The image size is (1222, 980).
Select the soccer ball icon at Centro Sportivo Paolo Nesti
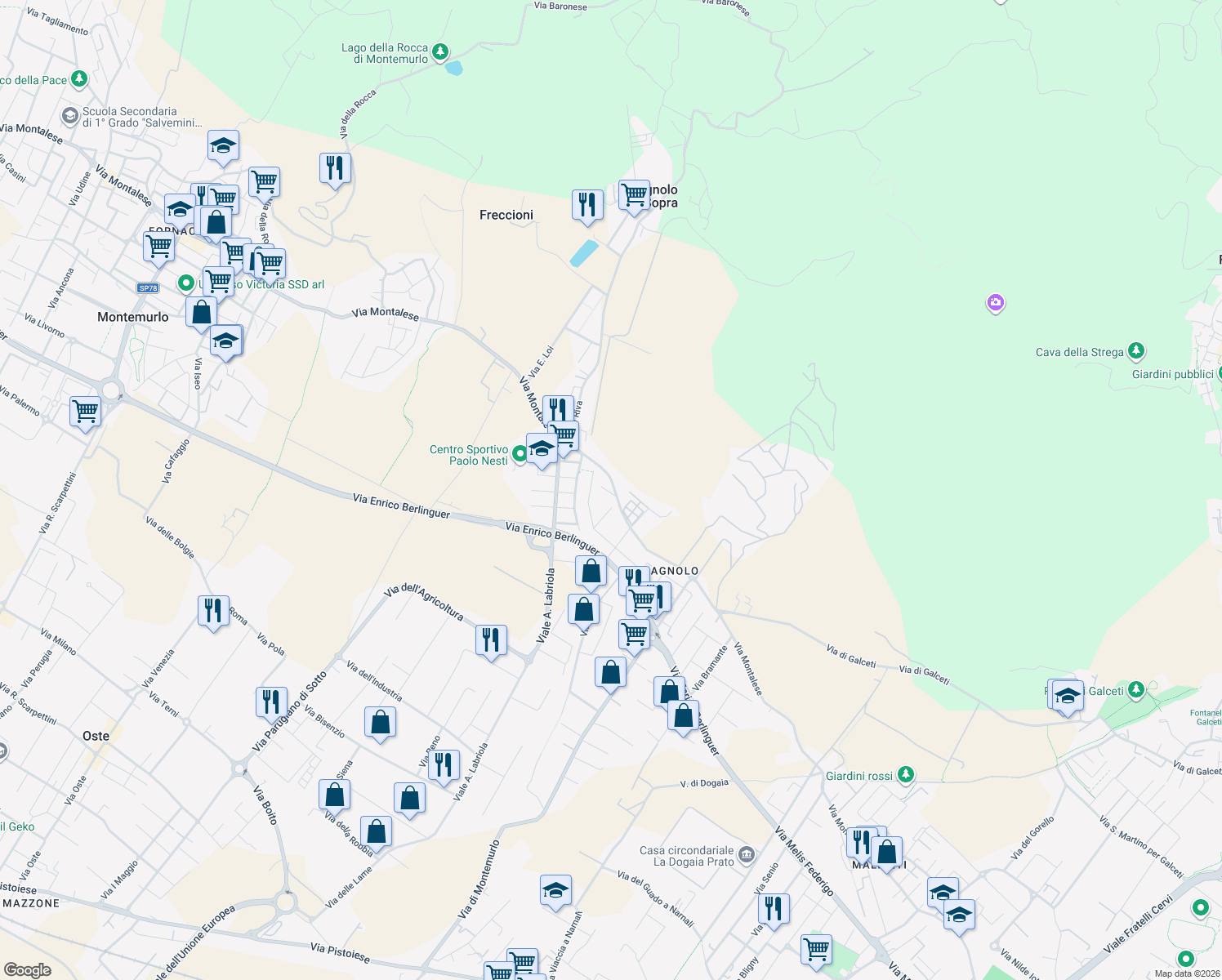tap(519, 453)
